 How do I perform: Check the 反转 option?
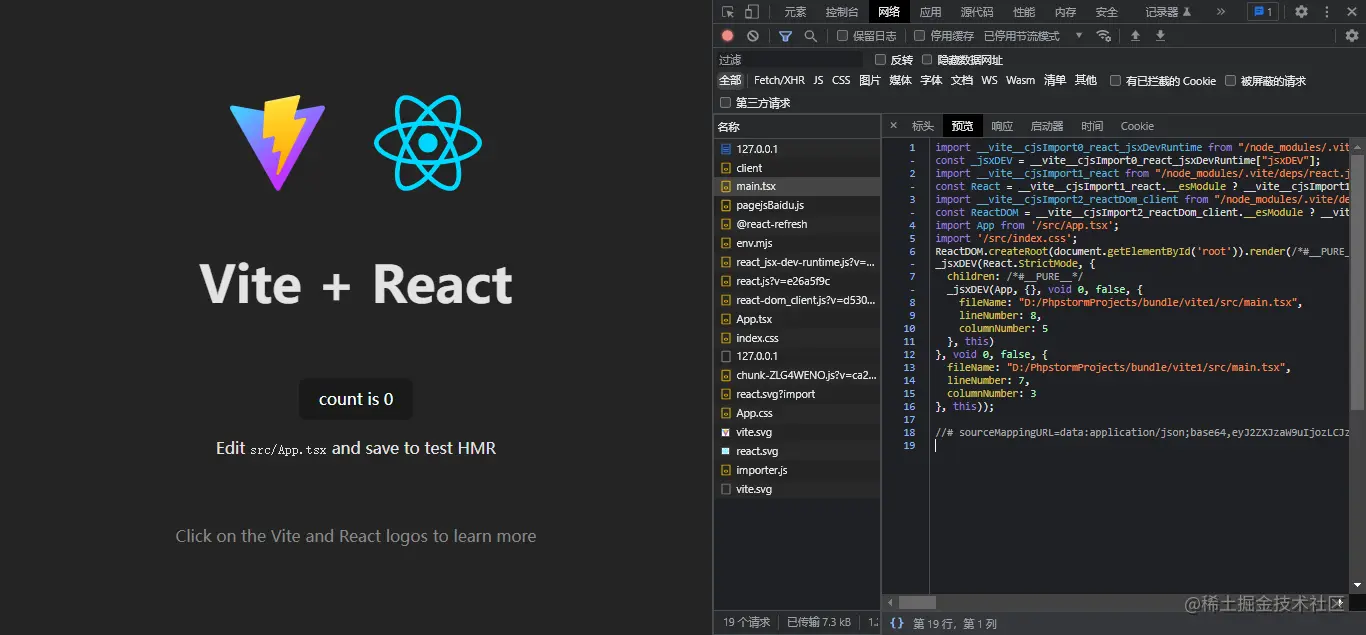tap(881, 60)
